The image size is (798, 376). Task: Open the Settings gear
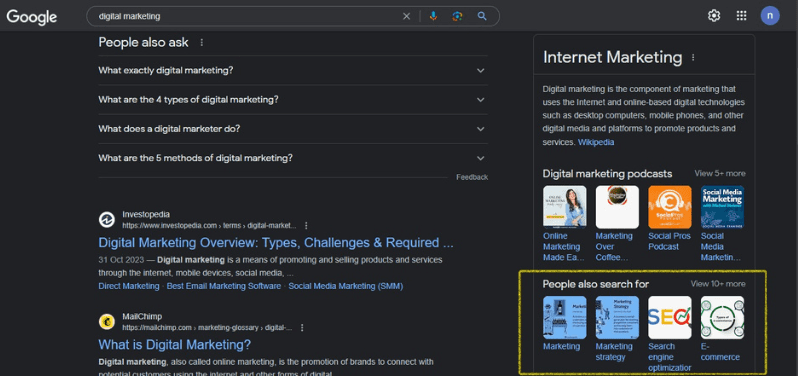coord(714,16)
